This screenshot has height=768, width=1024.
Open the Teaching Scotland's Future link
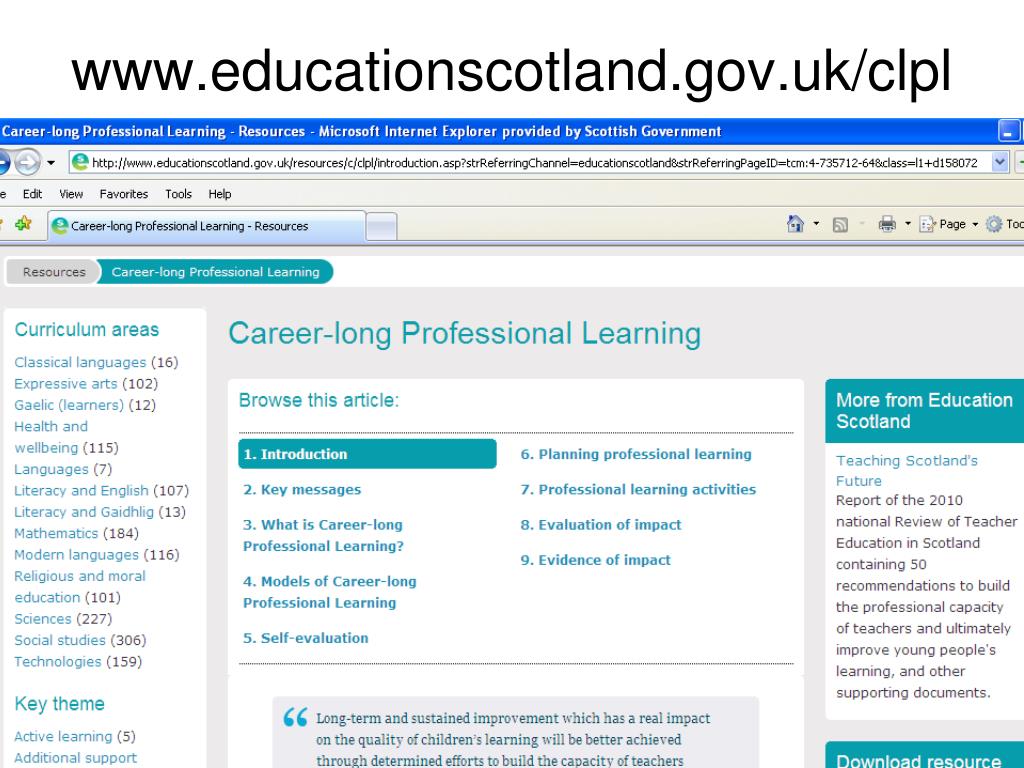tap(906, 471)
